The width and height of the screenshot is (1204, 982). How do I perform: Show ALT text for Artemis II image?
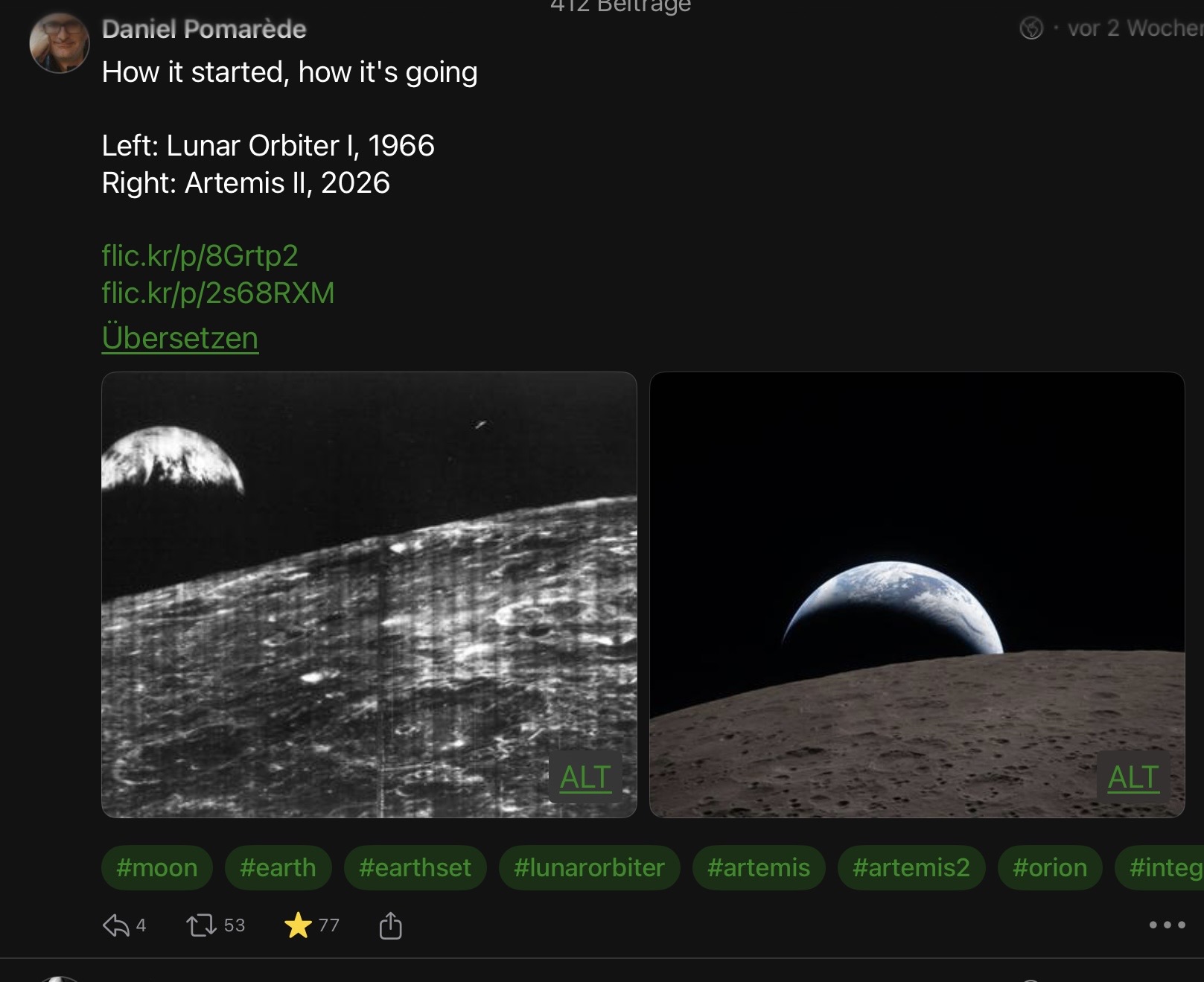pyautogui.click(x=1133, y=777)
